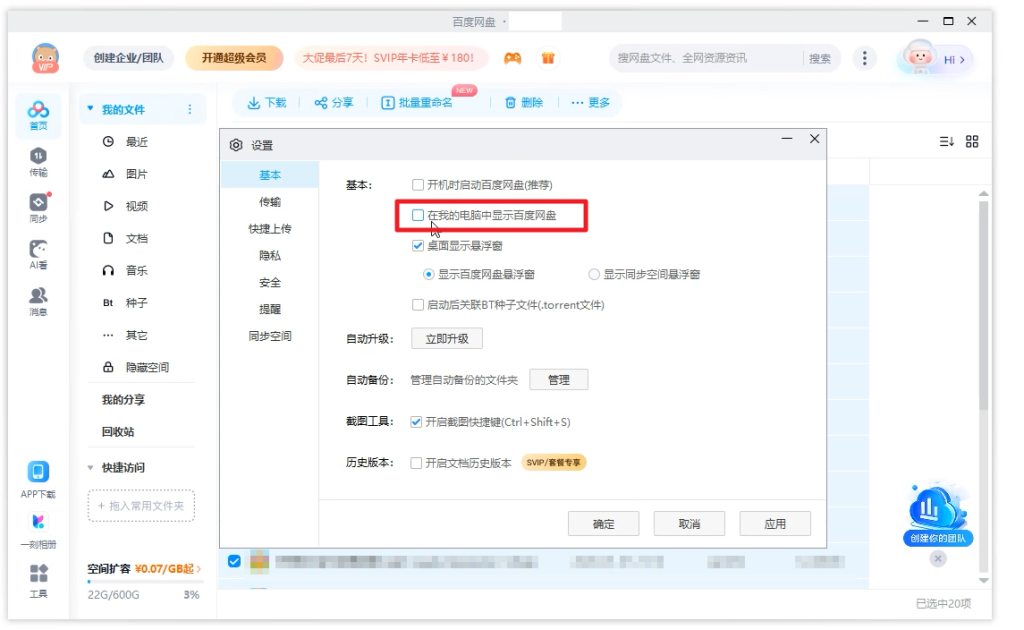This screenshot has height=630, width=1024.
Task: Collapse the 我的文件 tree section
Action: click(90, 109)
